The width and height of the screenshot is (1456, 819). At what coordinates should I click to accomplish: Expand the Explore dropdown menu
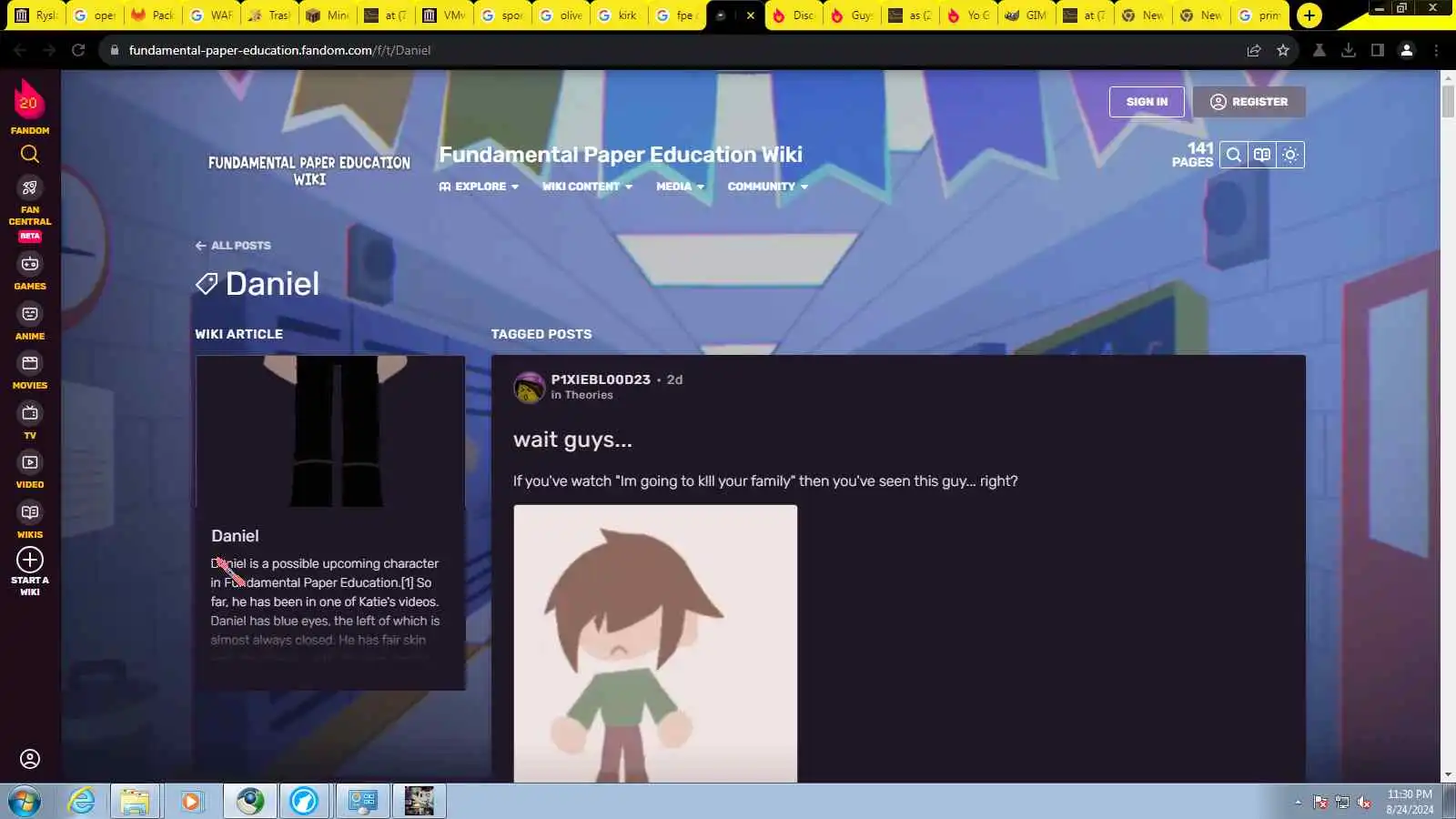(479, 187)
